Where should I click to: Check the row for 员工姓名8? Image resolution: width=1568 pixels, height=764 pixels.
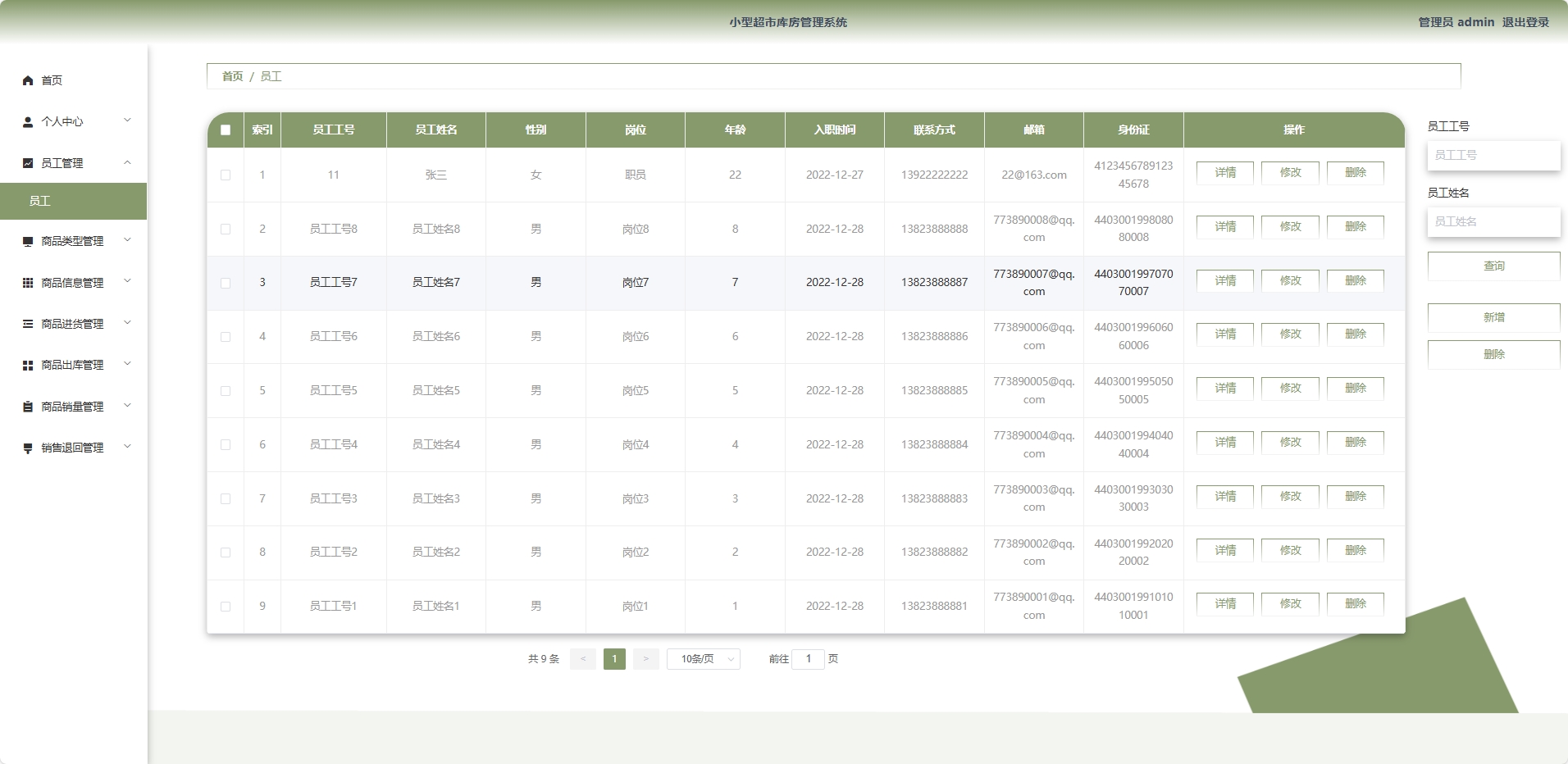[x=226, y=229]
